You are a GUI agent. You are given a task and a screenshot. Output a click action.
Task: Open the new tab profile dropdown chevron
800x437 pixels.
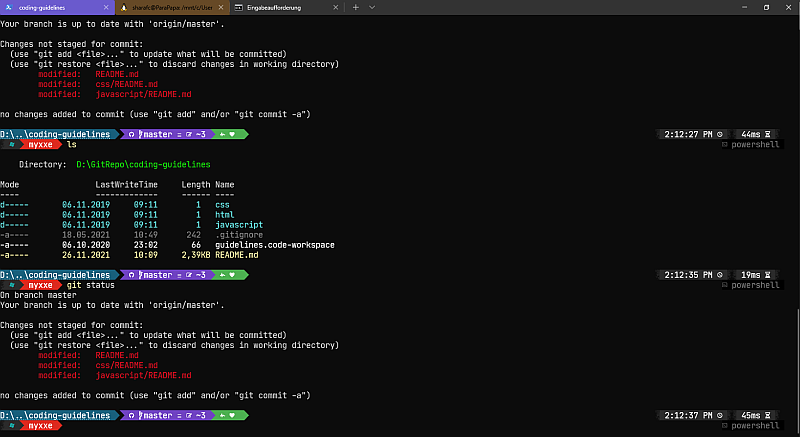(x=372, y=8)
